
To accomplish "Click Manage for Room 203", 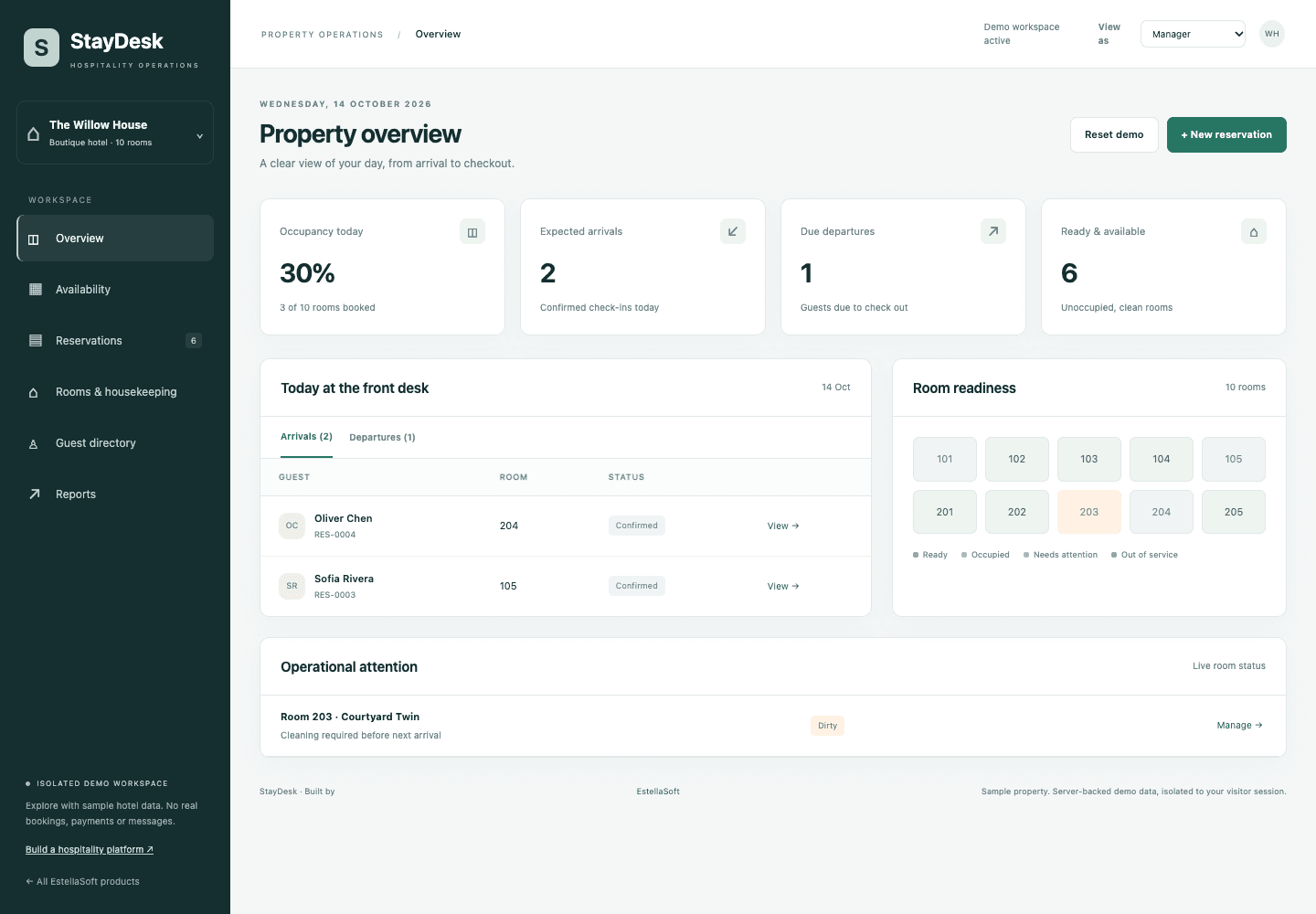I will click(x=1240, y=726).
